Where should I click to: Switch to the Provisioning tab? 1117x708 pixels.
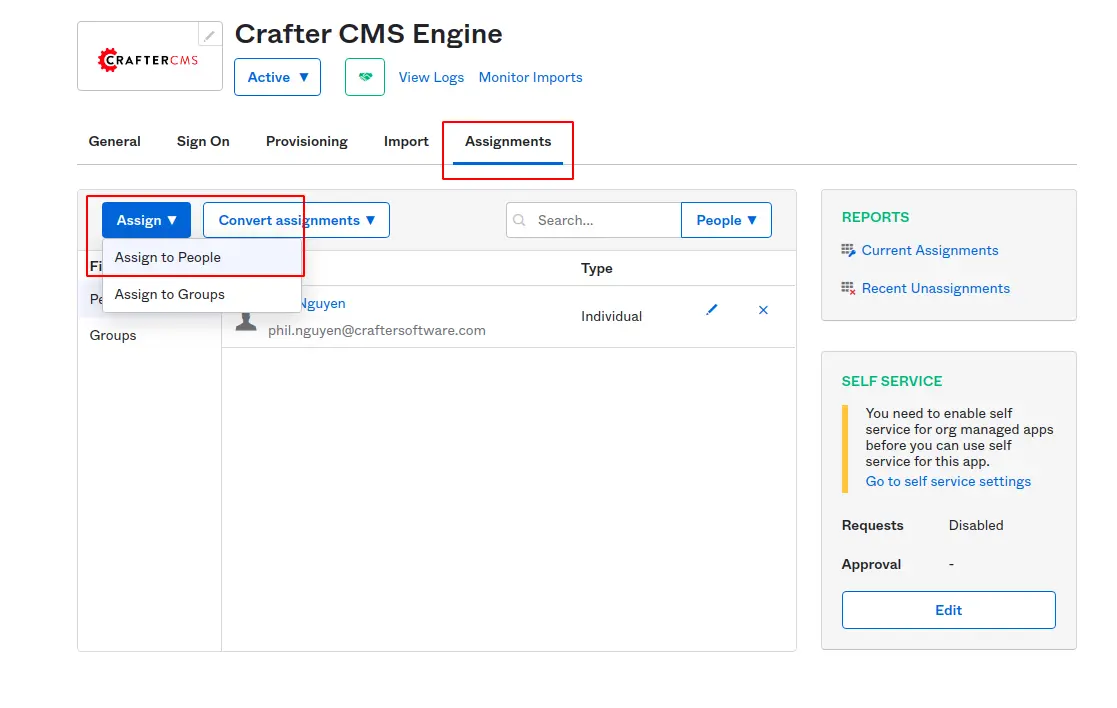point(306,141)
